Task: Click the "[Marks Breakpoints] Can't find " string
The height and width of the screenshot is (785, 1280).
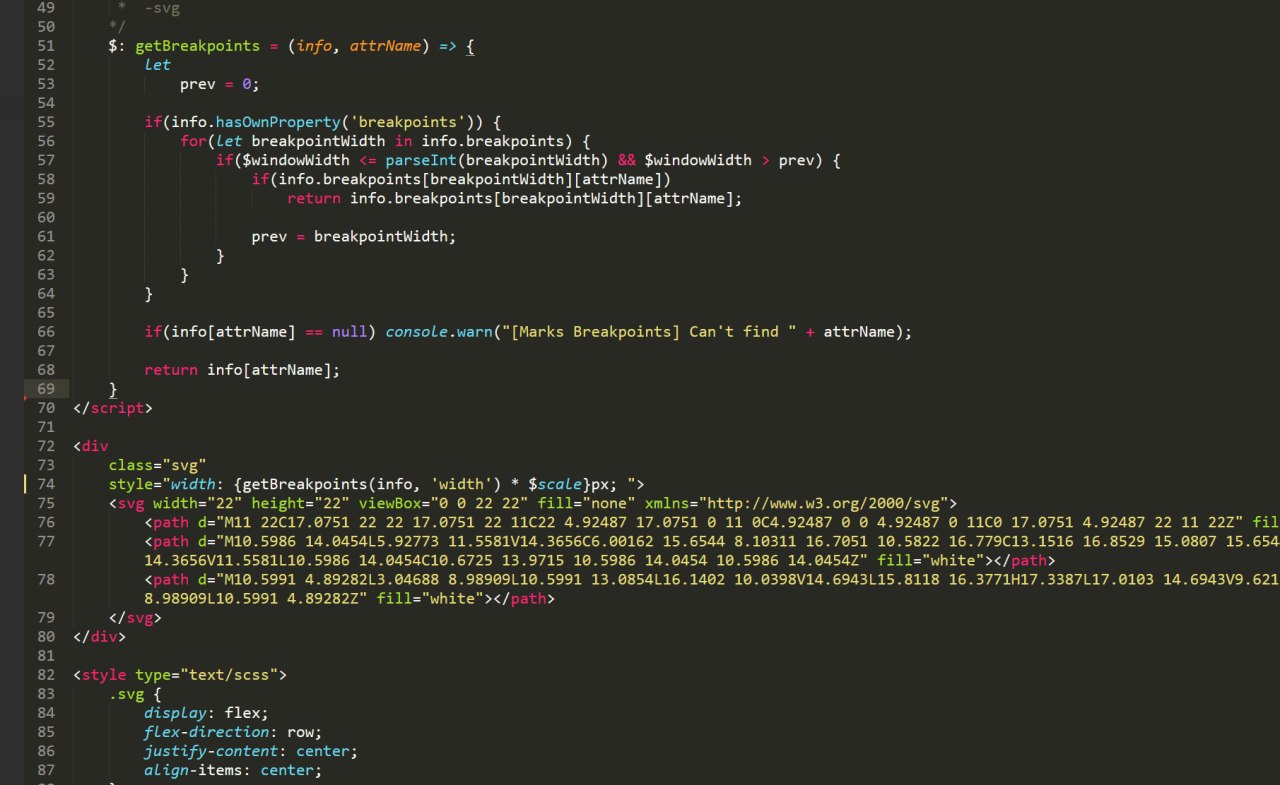Action: coord(649,331)
